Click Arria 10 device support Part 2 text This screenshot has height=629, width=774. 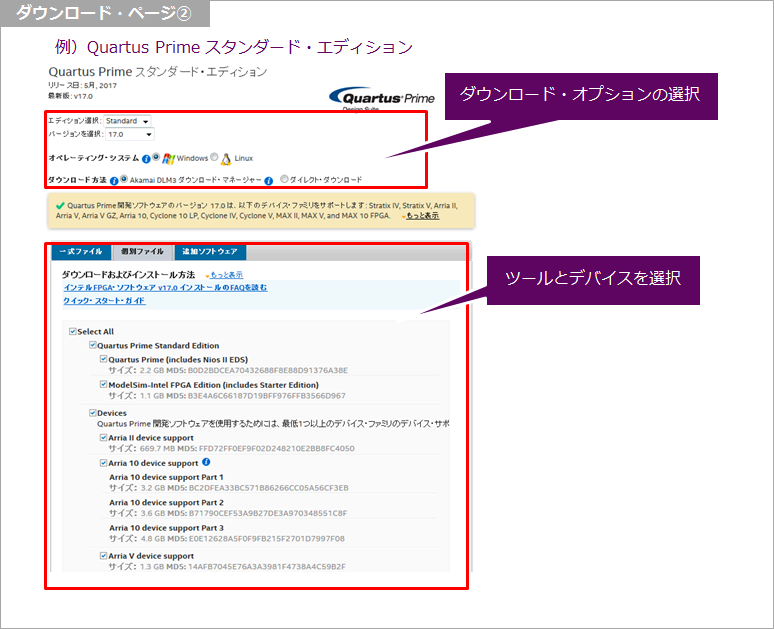point(166,503)
